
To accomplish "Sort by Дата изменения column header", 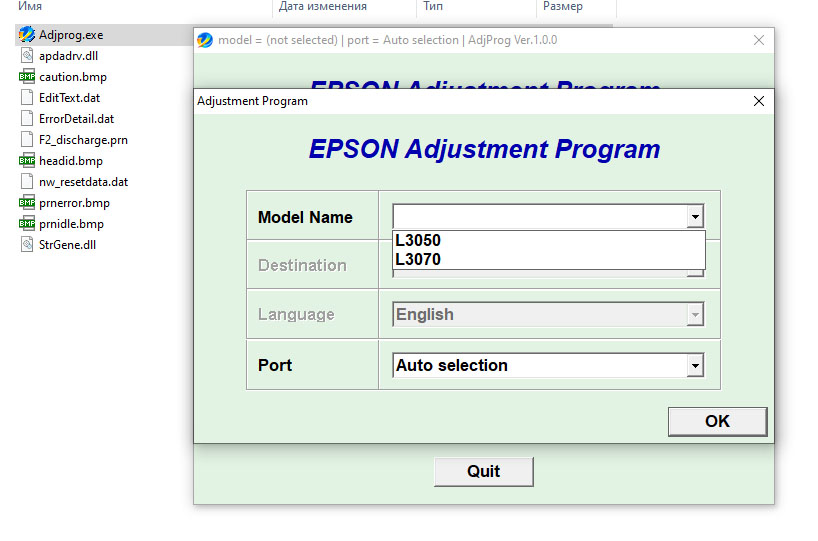I will (322, 7).
